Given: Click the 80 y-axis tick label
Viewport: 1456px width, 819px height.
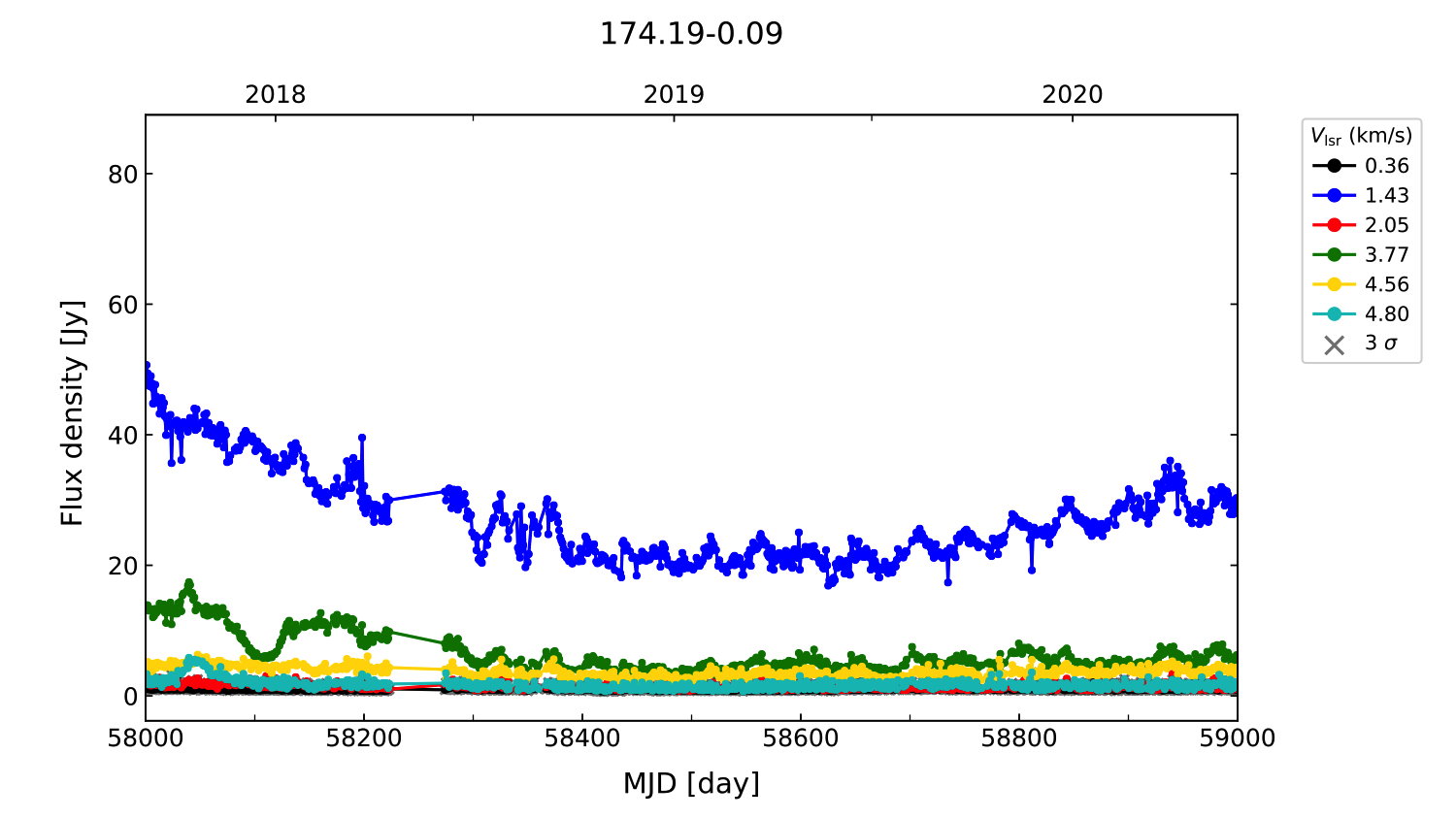Looking at the screenshot, I should pyautogui.click(x=123, y=175).
